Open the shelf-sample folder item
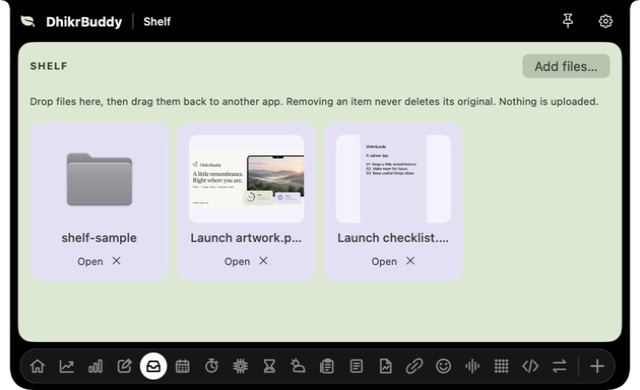Image resolution: width=640 pixels, height=390 pixels. click(90, 261)
